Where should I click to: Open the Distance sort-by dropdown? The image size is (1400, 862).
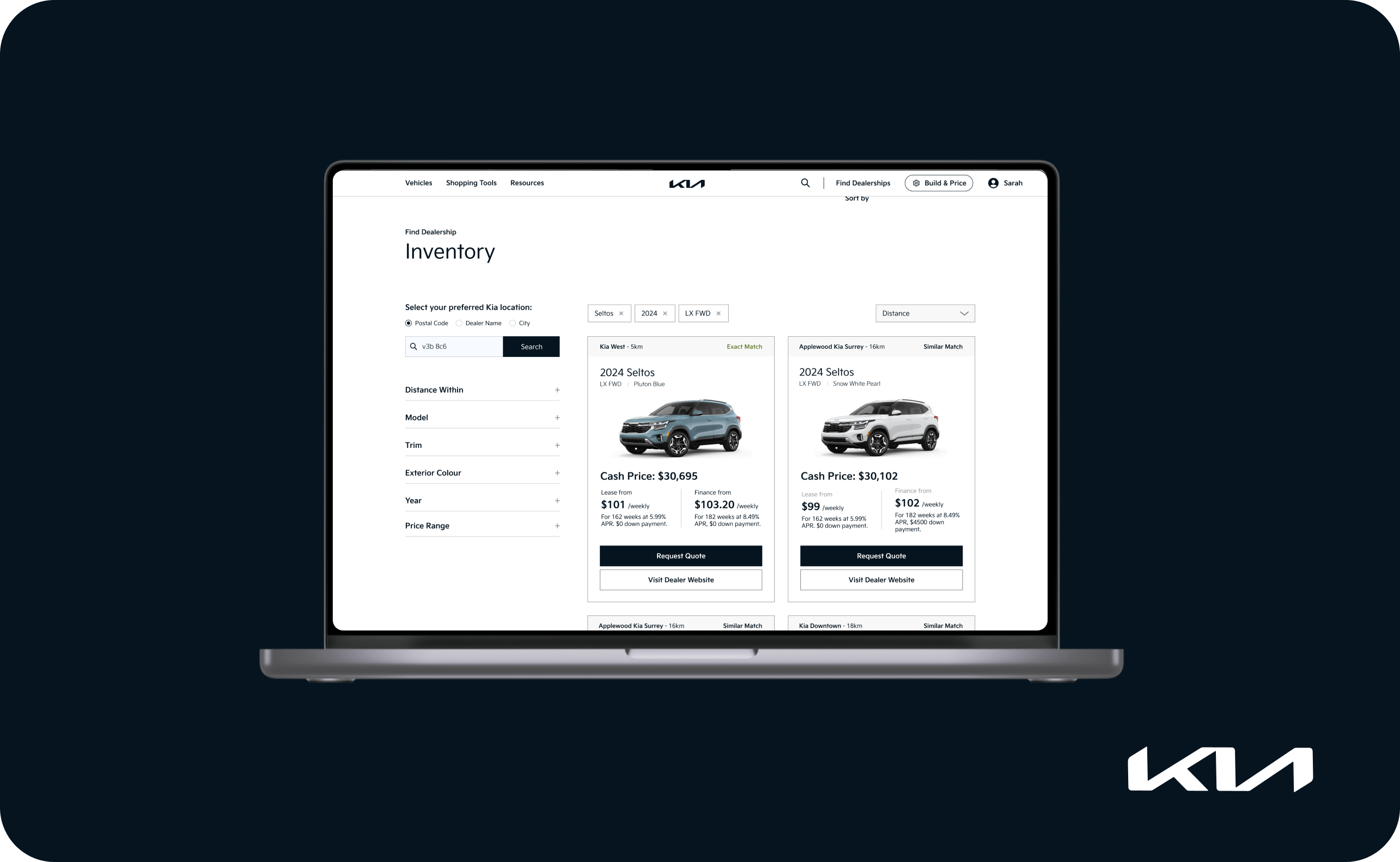[x=923, y=313]
